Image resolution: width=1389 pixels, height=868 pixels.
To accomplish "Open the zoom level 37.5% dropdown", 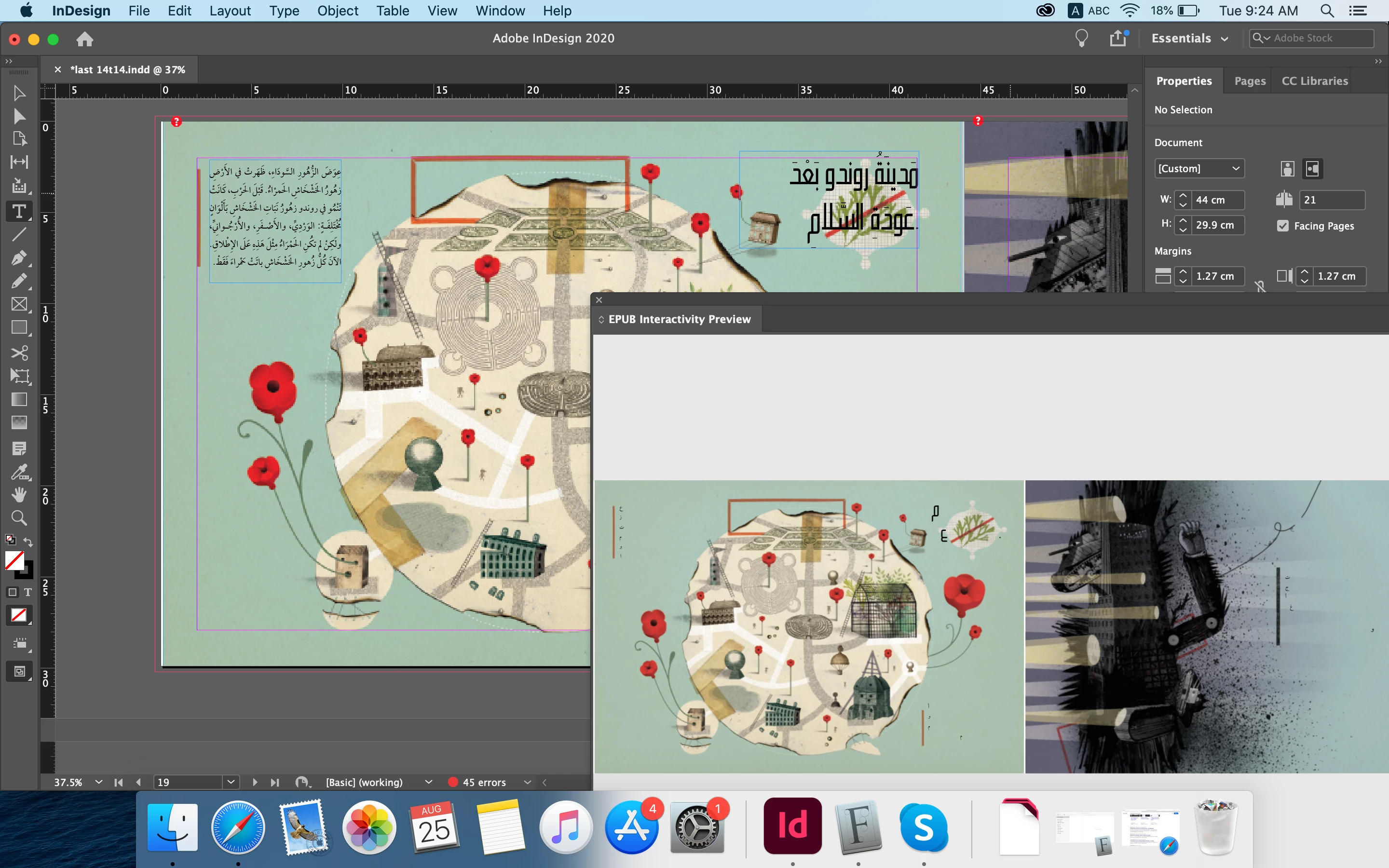I will (99, 782).
